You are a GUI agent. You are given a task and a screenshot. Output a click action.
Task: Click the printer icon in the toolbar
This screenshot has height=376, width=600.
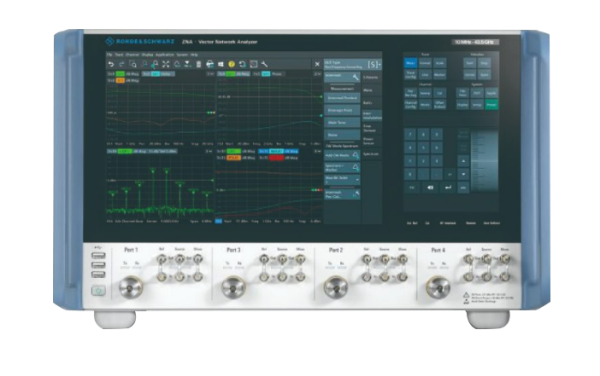point(210,64)
